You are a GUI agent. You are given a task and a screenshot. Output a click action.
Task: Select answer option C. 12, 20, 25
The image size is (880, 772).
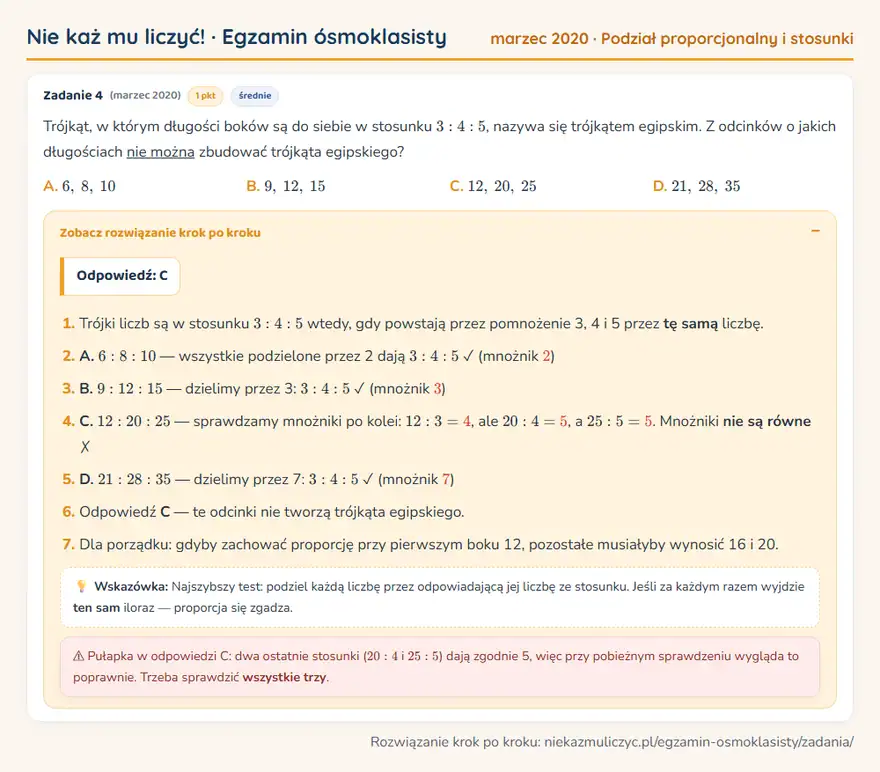pyautogui.click(x=493, y=186)
